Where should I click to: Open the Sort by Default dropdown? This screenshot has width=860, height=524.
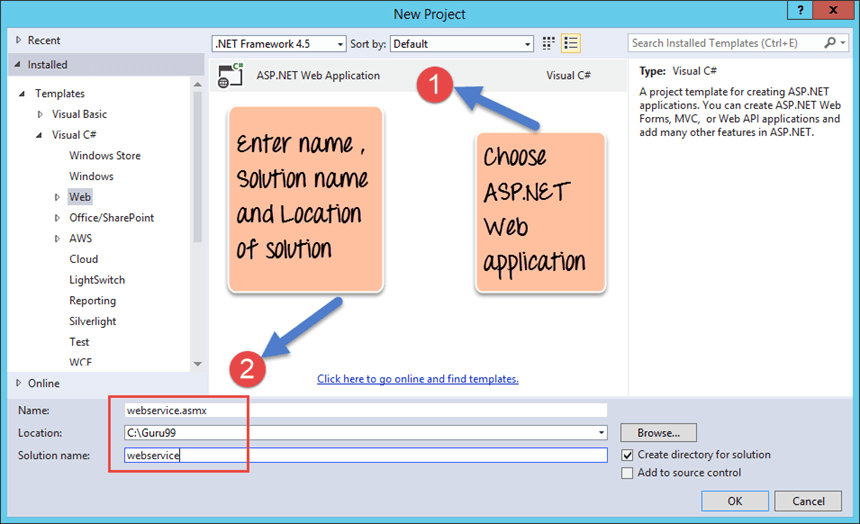click(x=461, y=44)
